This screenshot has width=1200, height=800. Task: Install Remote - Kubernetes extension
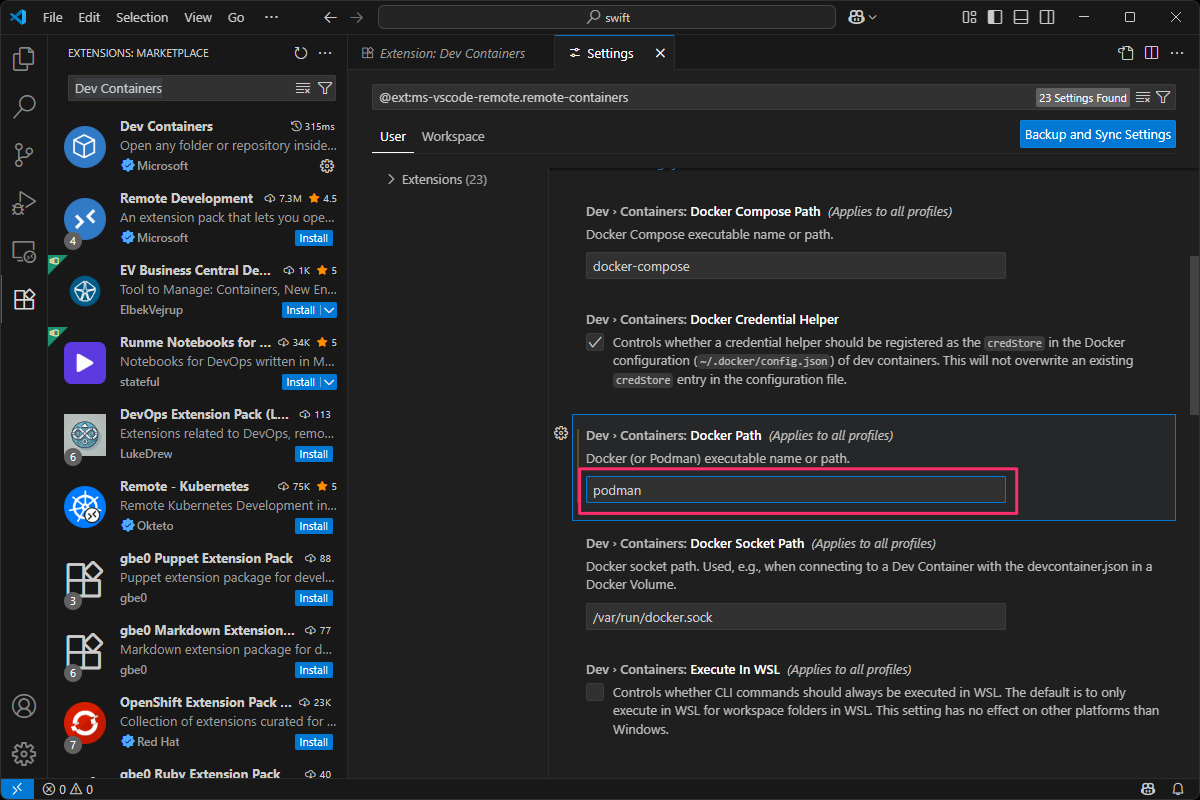click(x=314, y=526)
